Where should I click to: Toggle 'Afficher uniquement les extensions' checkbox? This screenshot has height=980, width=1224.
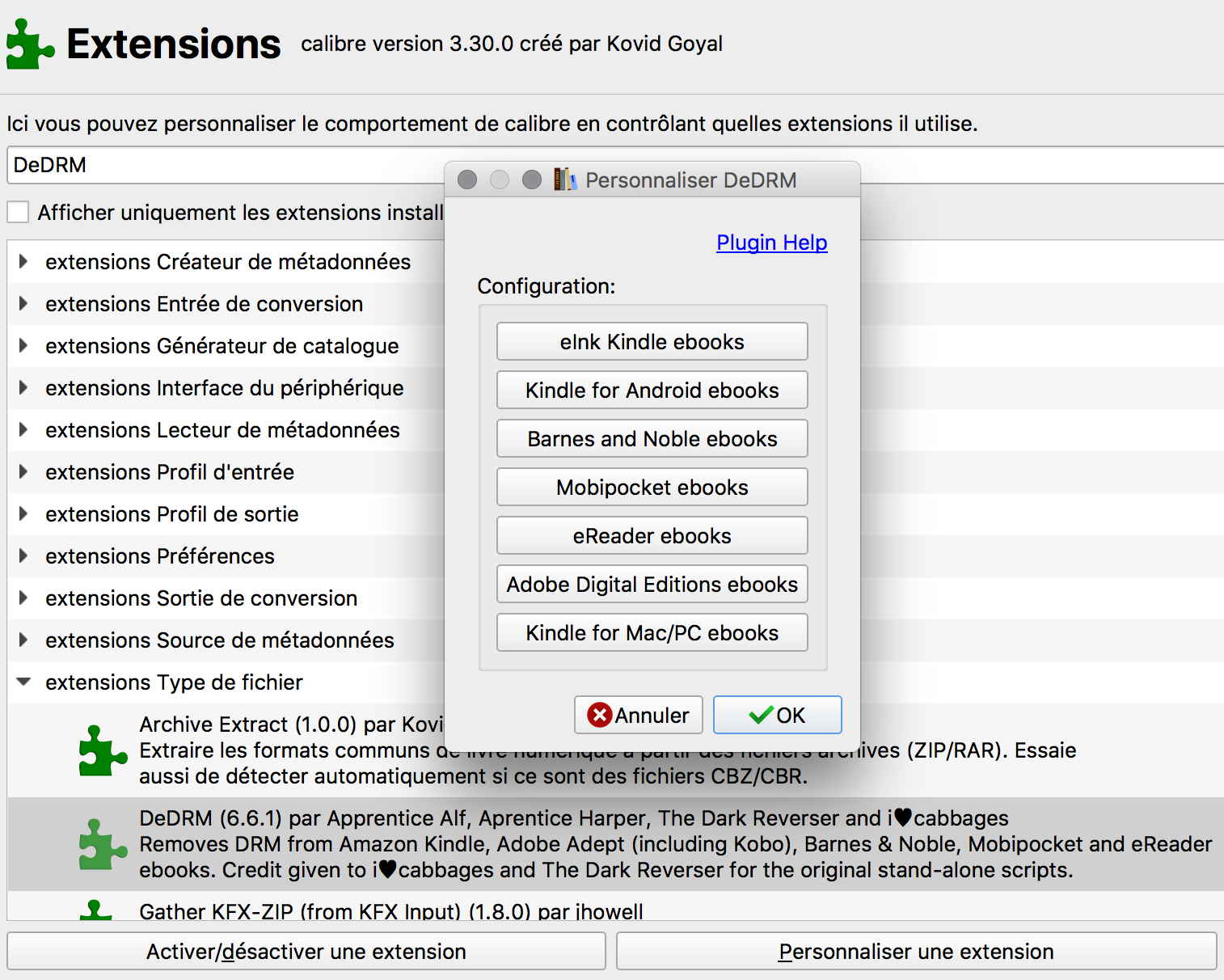(x=18, y=212)
